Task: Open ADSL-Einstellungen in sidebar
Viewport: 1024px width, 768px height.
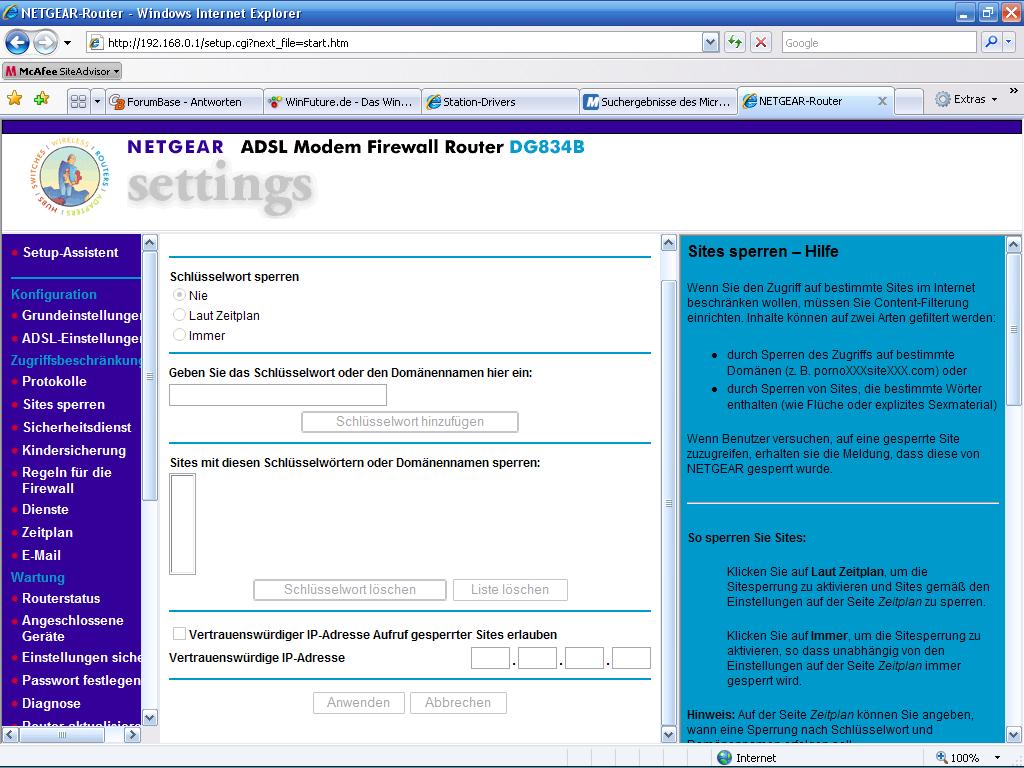Action: [x=81, y=338]
